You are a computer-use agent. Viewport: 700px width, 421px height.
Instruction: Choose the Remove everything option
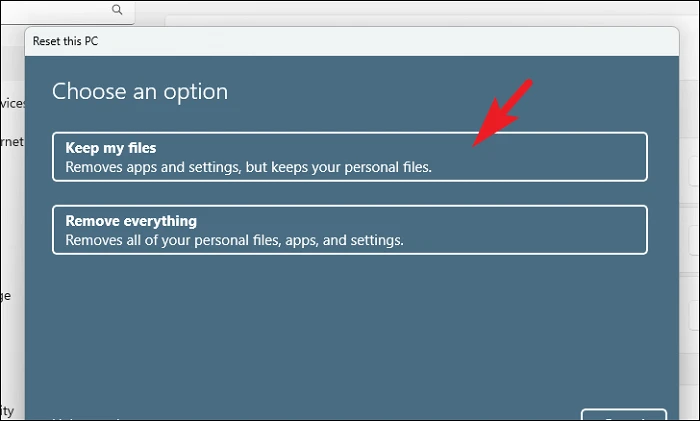point(350,230)
